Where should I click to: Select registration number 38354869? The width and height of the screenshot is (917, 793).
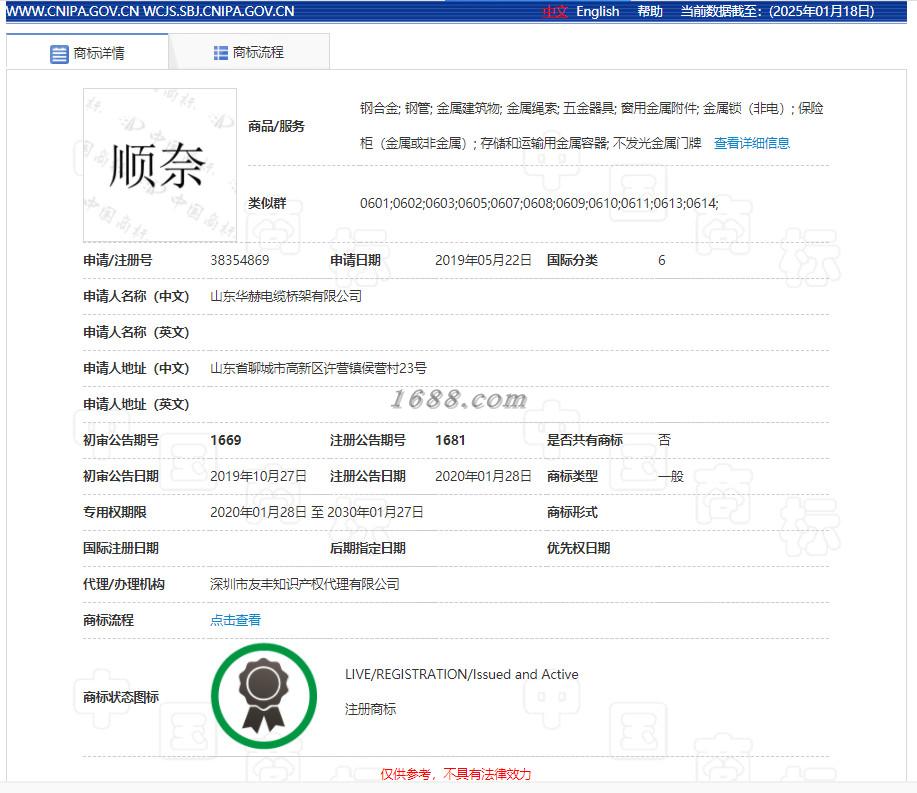240,260
